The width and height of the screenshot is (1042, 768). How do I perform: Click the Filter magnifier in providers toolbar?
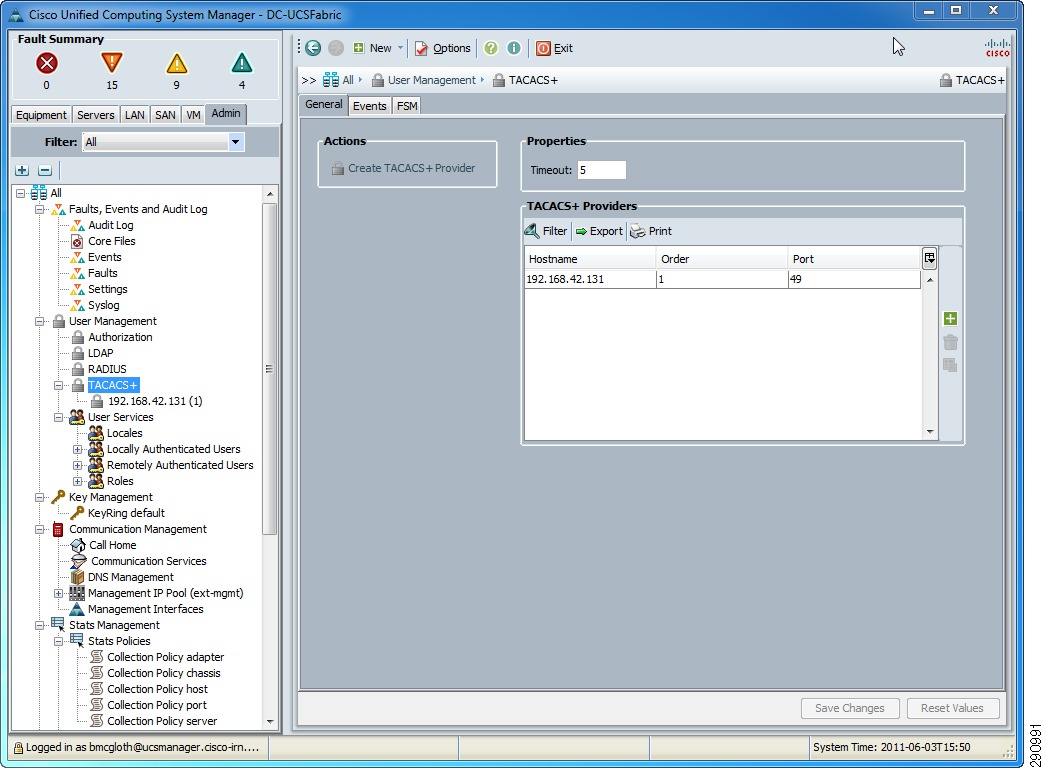click(546, 231)
